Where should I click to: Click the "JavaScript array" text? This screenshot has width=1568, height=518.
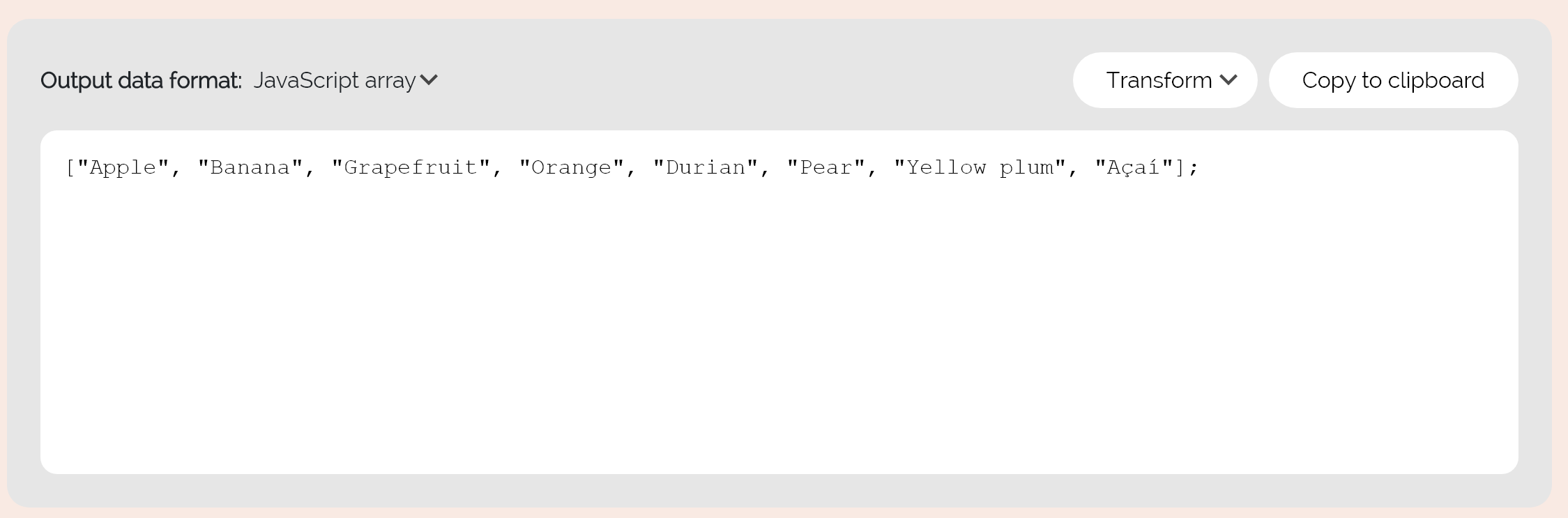[x=335, y=81]
